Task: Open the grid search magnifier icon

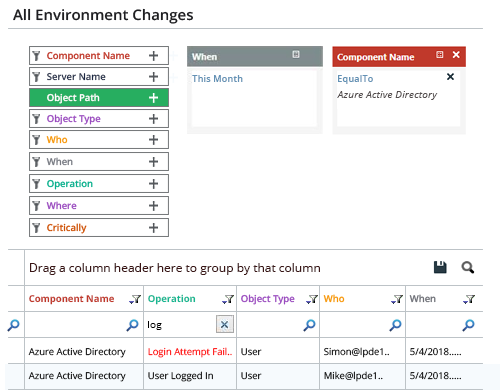Action: [468, 267]
